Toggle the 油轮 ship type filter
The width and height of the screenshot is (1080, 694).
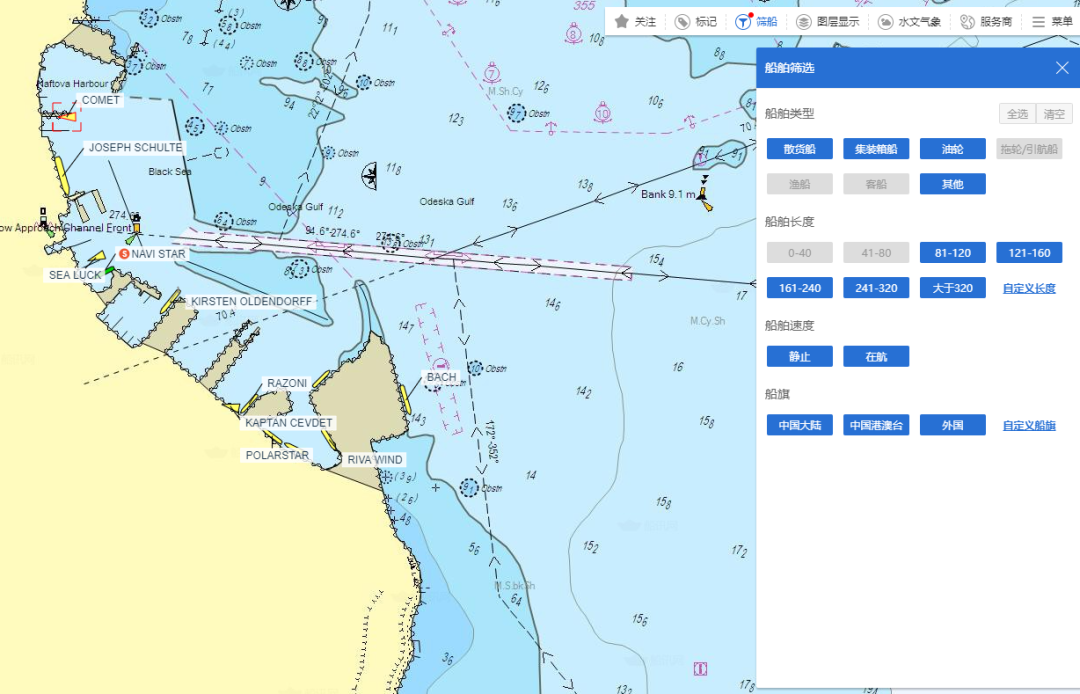tap(952, 150)
